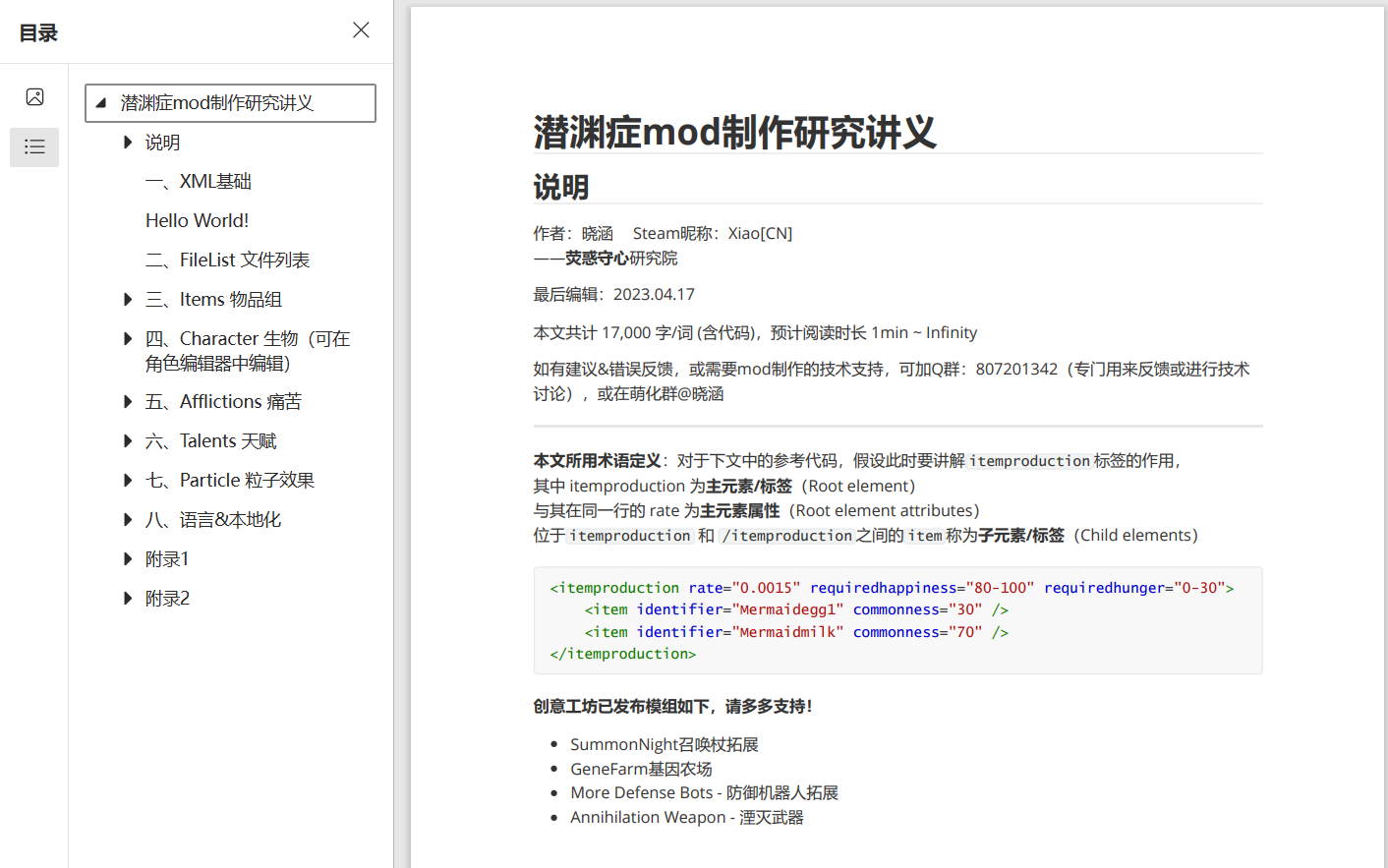The image size is (1388, 868).
Task: Click SummonNight召唤杖拓展 list item
Action: [x=665, y=745]
